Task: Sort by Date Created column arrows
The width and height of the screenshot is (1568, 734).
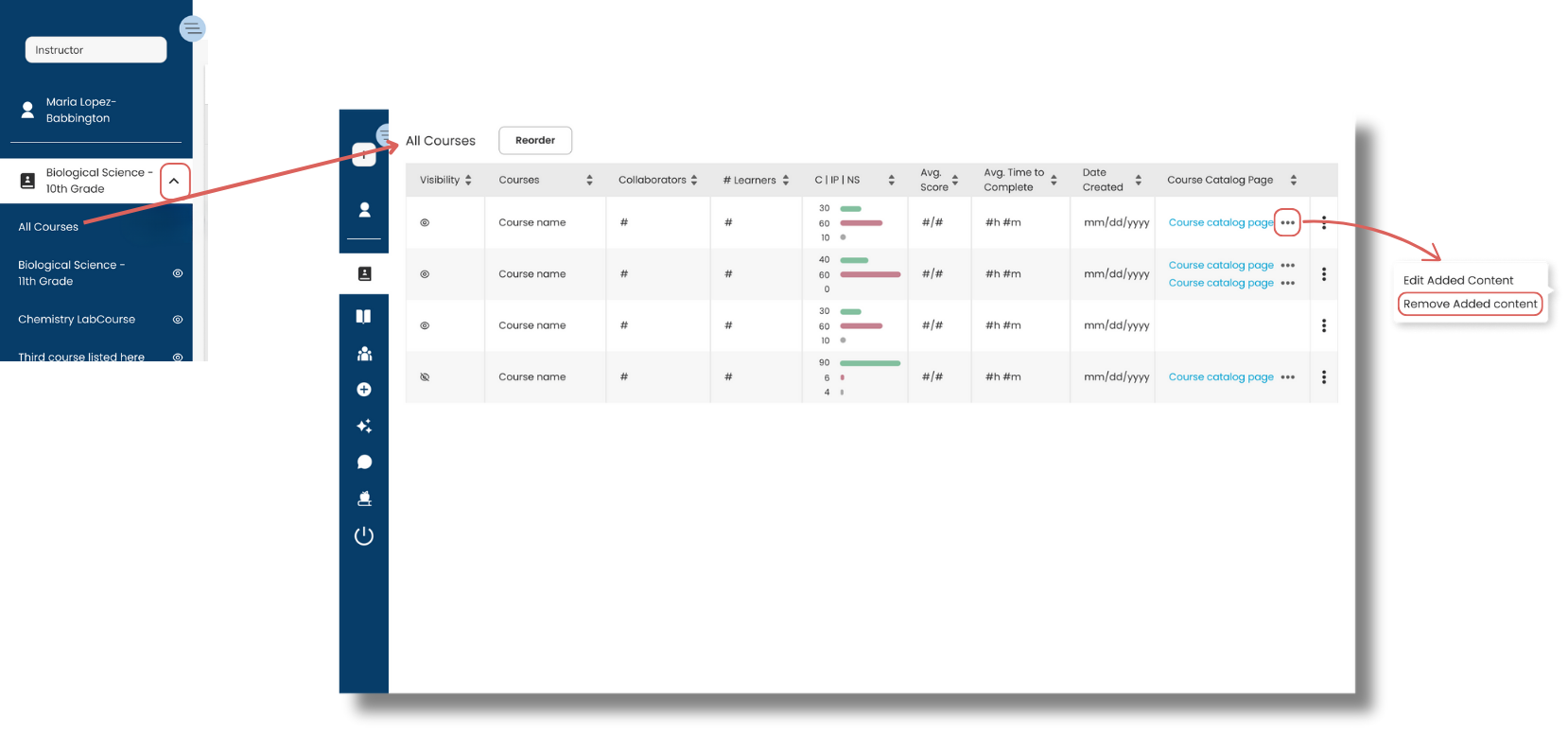Action: click(1139, 180)
